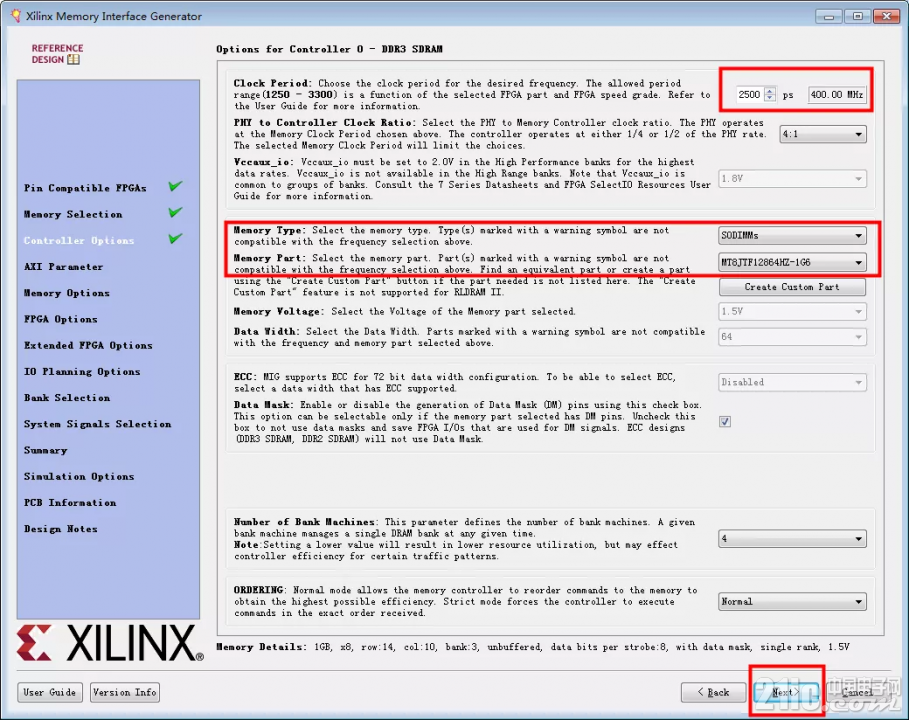
Task: Click the Back button
Action: [713, 692]
